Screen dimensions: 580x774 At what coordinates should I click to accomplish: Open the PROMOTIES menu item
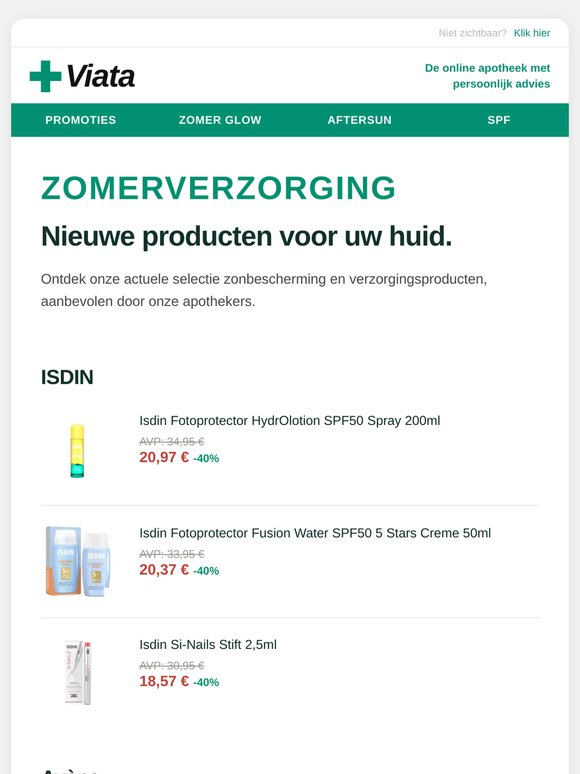[80, 120]
